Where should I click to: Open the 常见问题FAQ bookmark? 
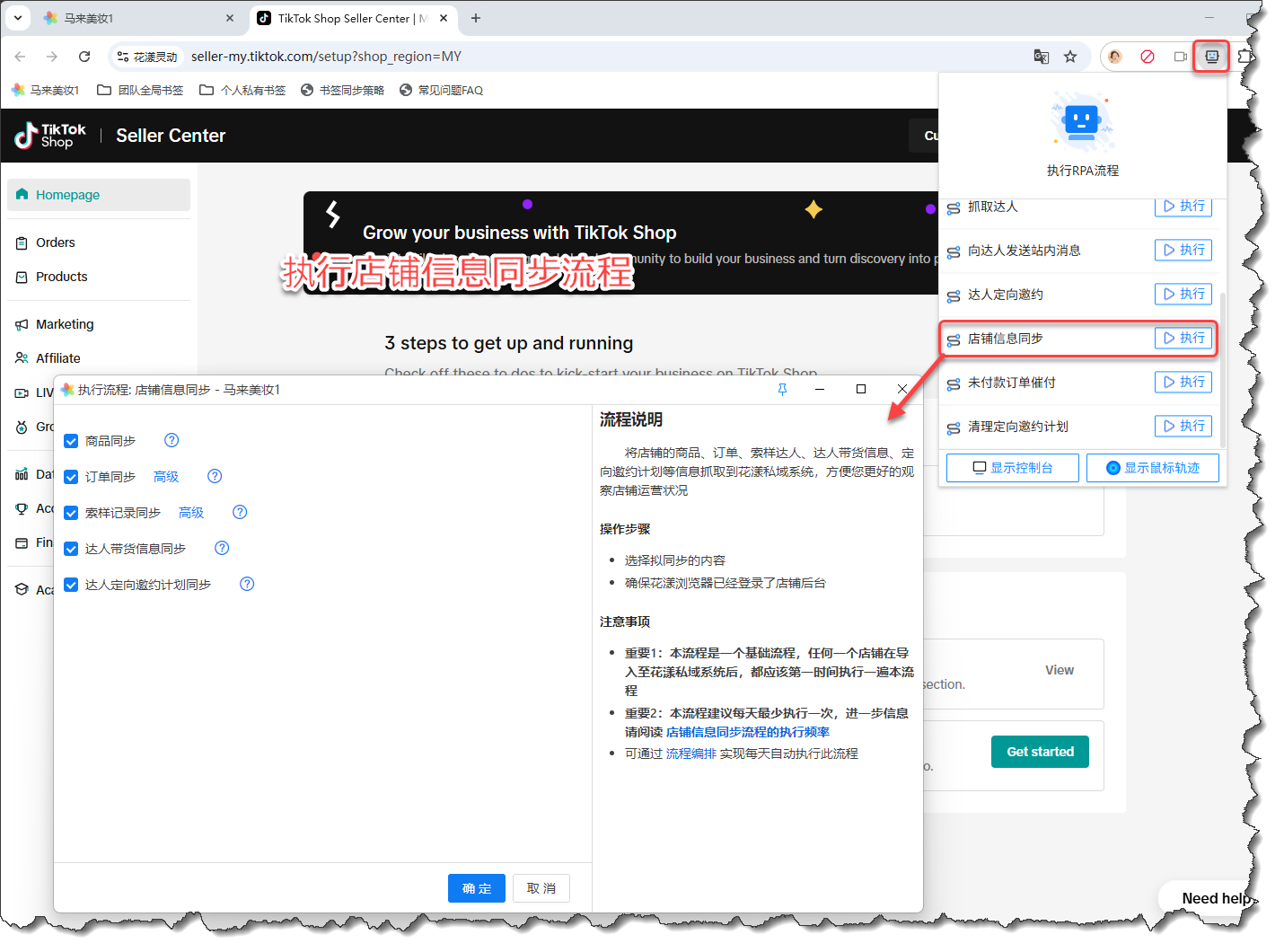[441, 90]
